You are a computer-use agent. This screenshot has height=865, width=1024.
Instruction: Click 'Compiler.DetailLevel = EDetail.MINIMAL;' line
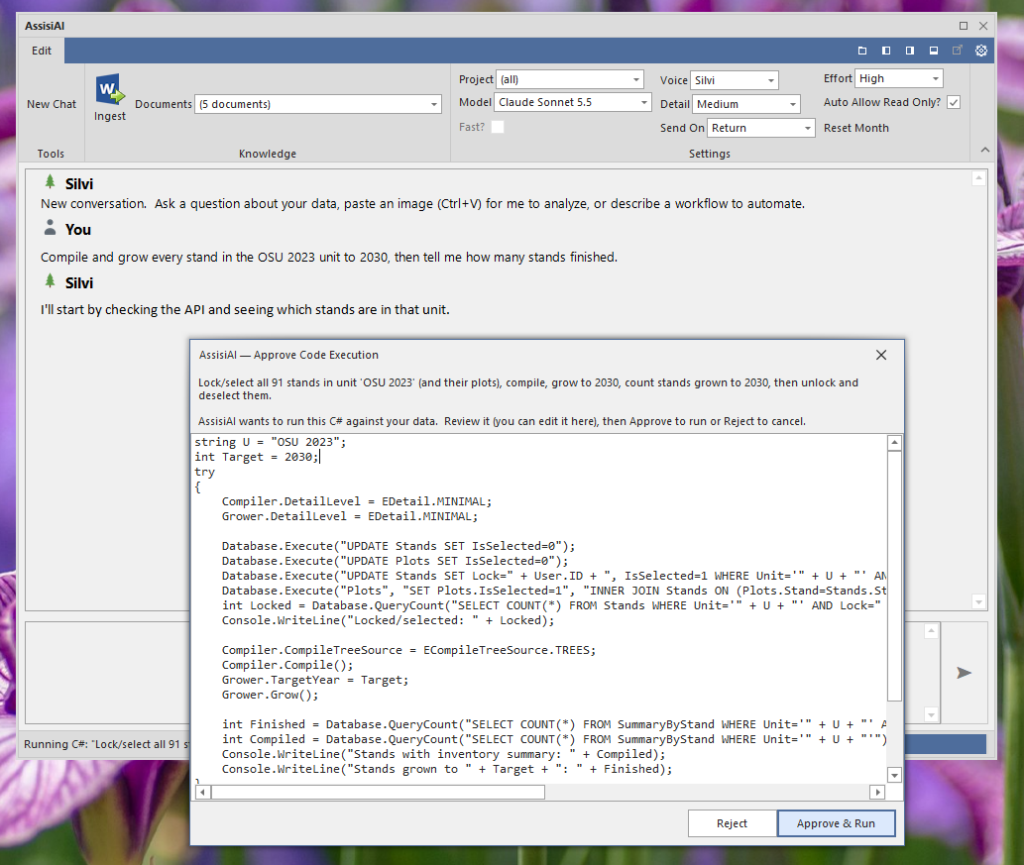click(x=357, y=501)
